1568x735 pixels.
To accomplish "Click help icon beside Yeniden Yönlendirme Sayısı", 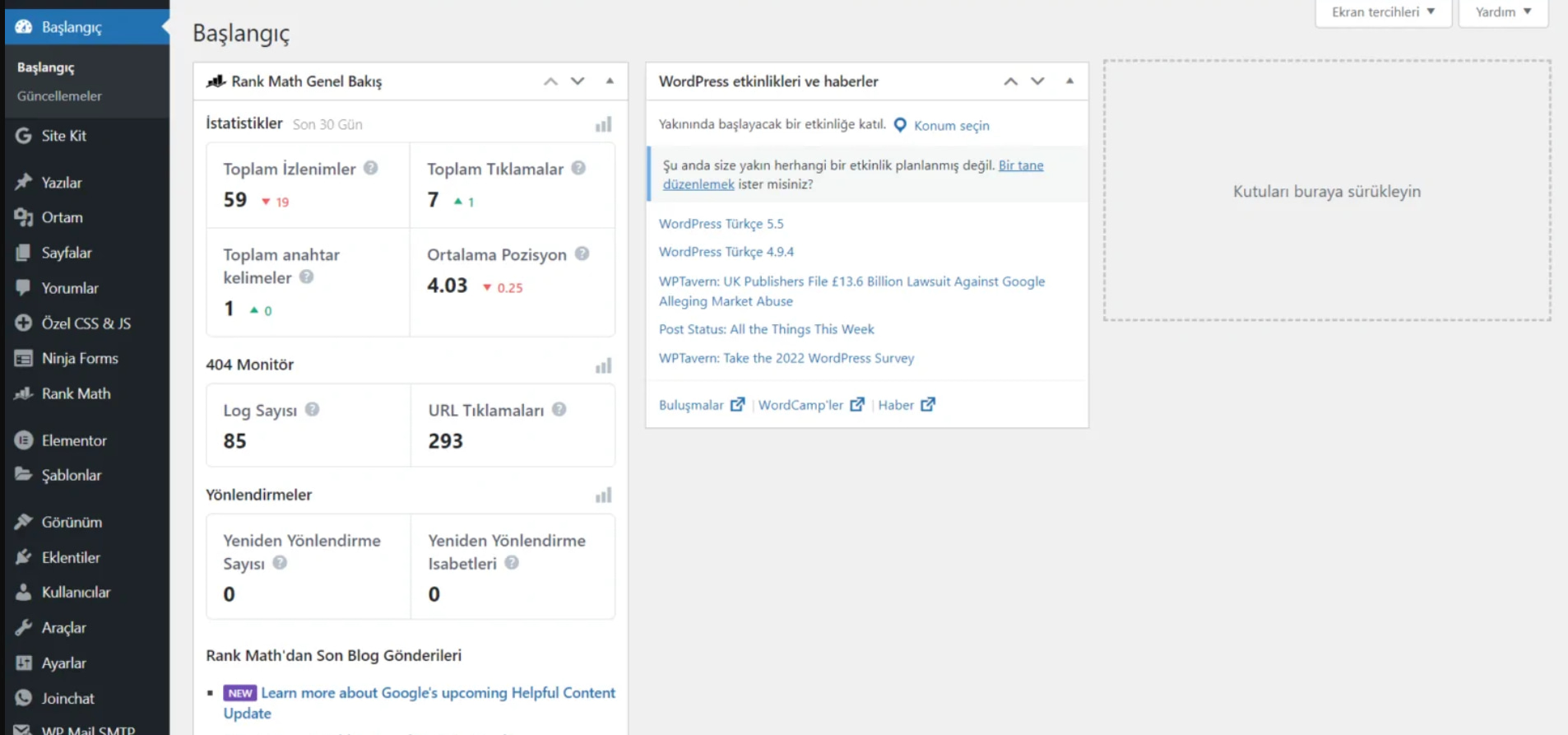I will (x=280, y=563).
